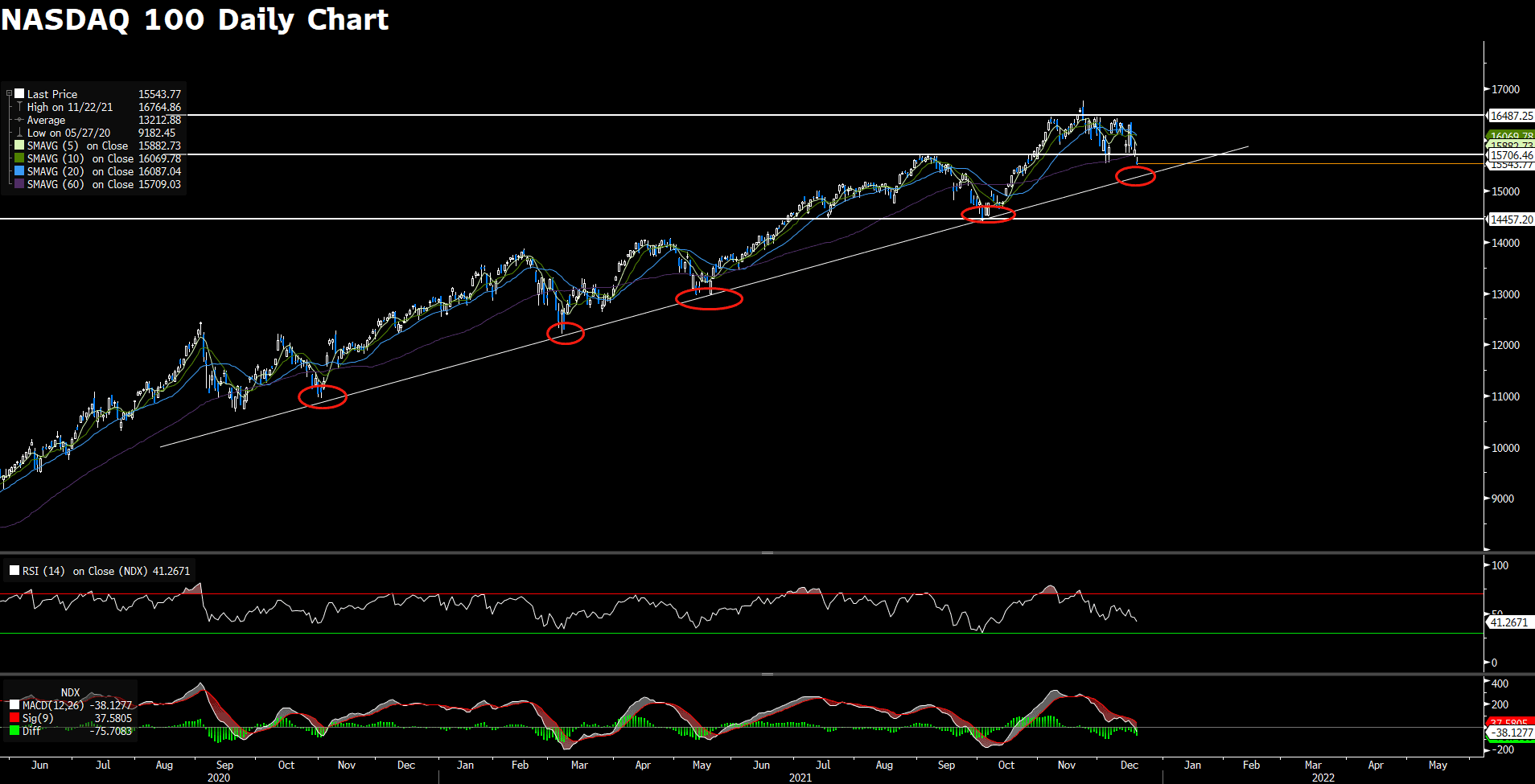Click the 100 label on RSI axis
The height and width of the screenshot is (784, 1535).
(1500, 565)
